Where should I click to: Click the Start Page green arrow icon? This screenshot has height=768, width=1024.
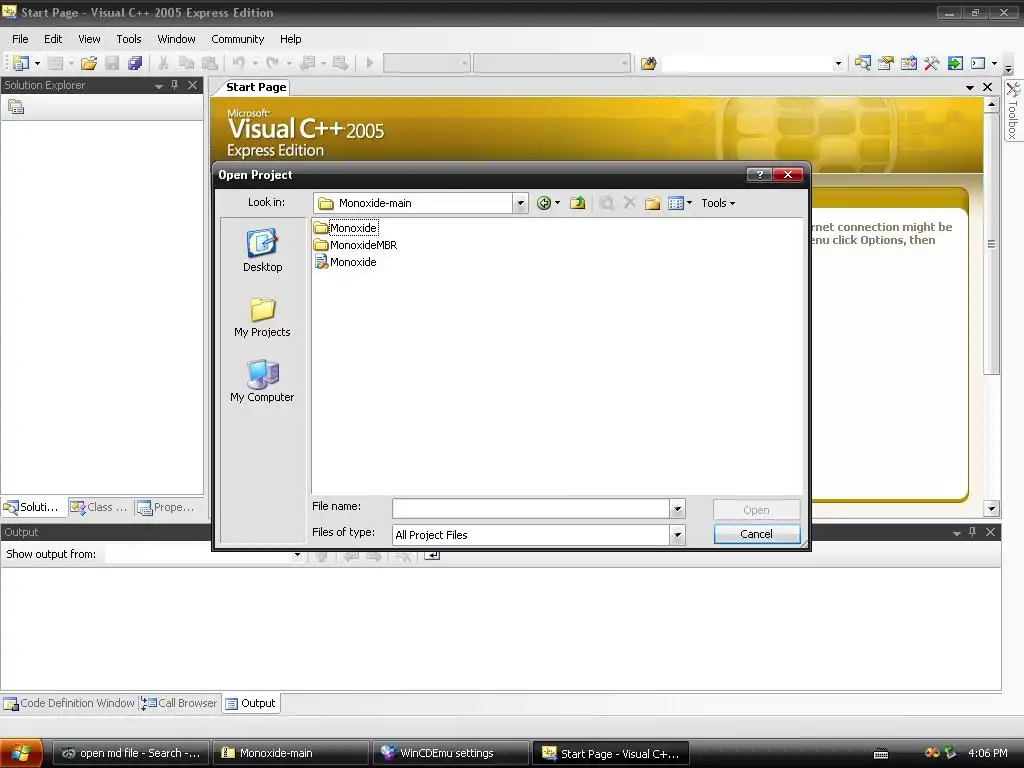pos(955,63)
